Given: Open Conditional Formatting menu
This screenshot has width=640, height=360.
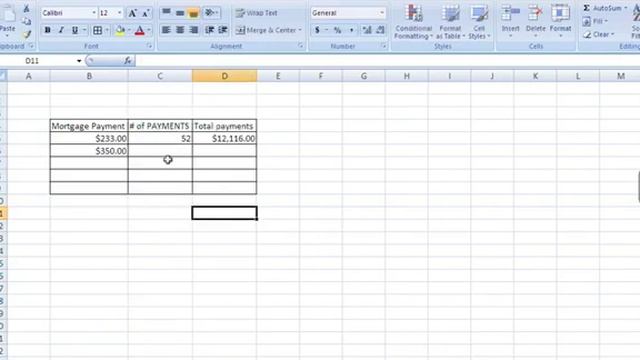Looking at the screenshot, I should coord(413,22).
